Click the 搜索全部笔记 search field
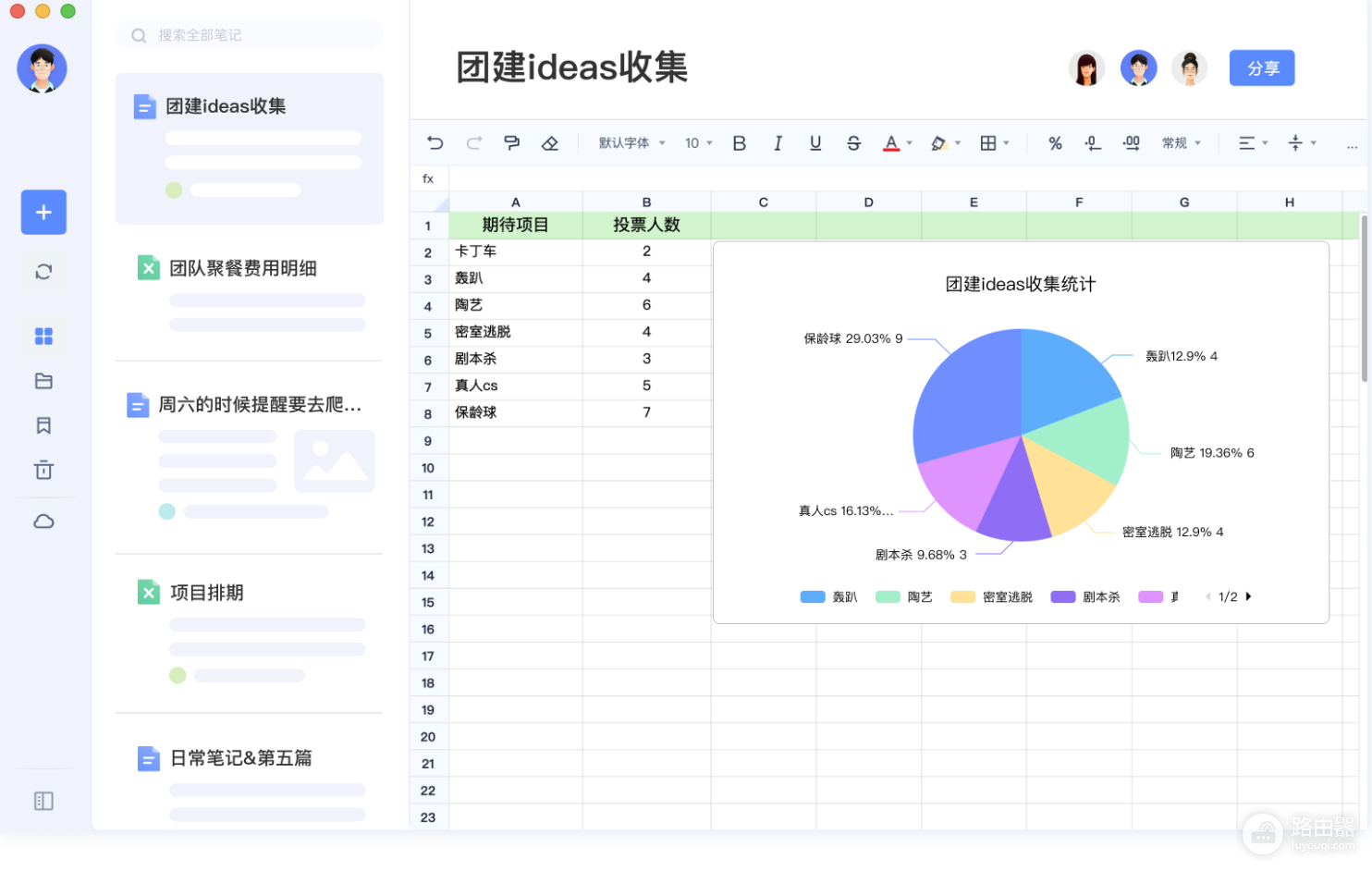This screenshot has width=1372, height=871. point(250,35)
